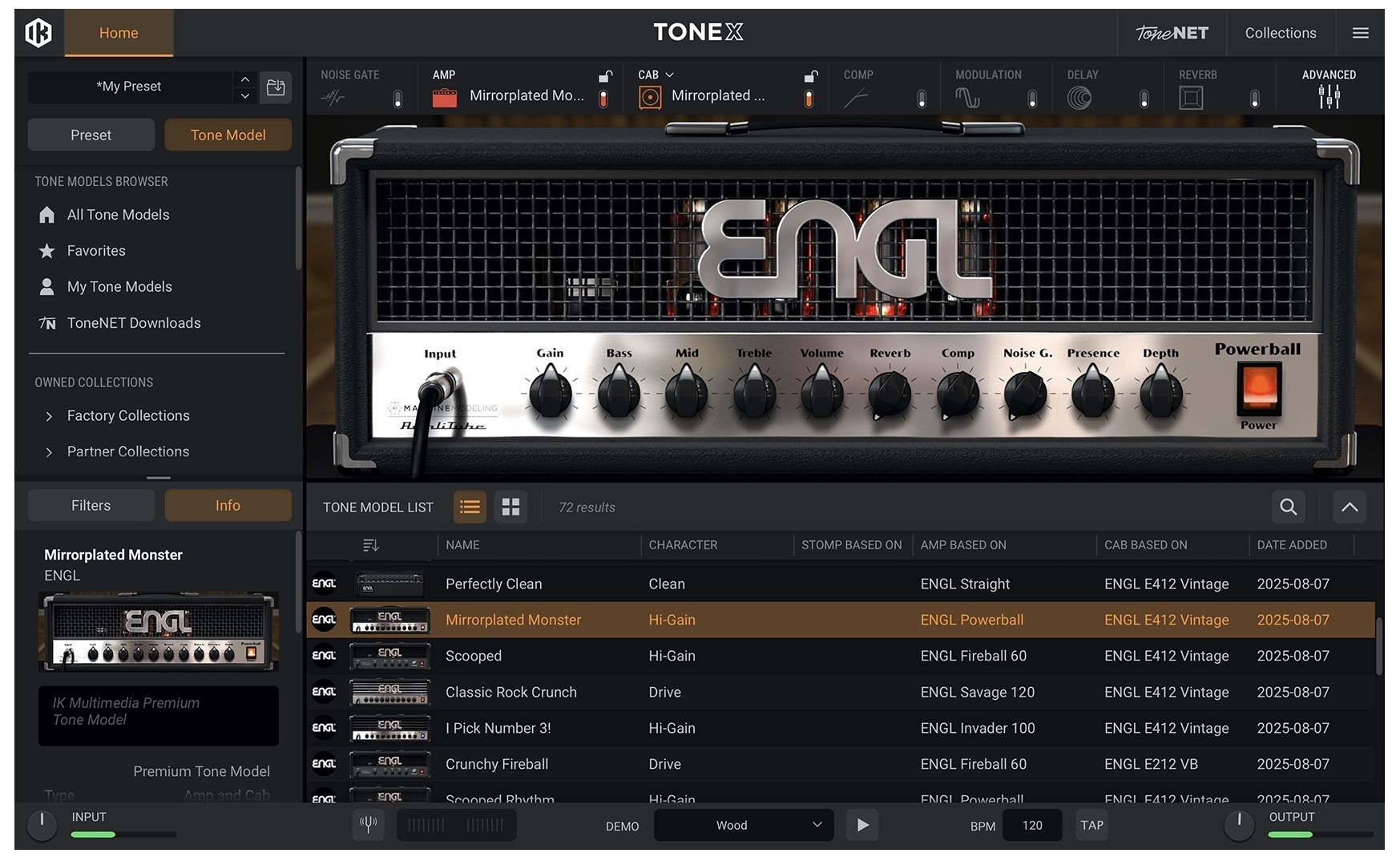Switch to Info tab
Viewport: 1400px width, 861px height.
pyautogui.click(x=228, y=505)
